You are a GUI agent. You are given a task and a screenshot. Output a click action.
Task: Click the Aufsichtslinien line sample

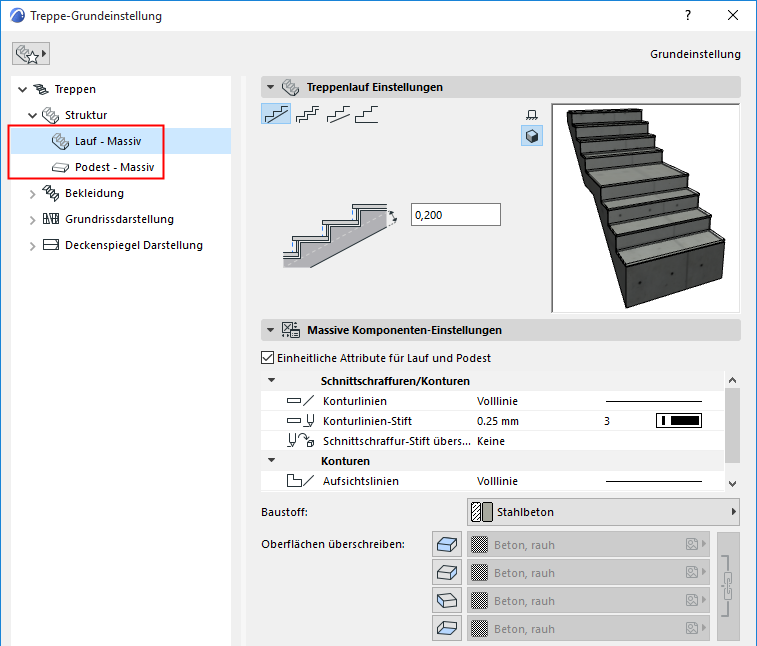tap(654, 481)
